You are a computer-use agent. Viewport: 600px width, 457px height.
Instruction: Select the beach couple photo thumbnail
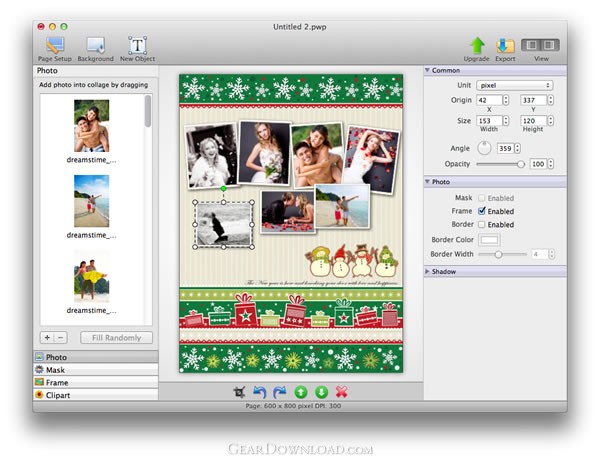click(91, 201)
